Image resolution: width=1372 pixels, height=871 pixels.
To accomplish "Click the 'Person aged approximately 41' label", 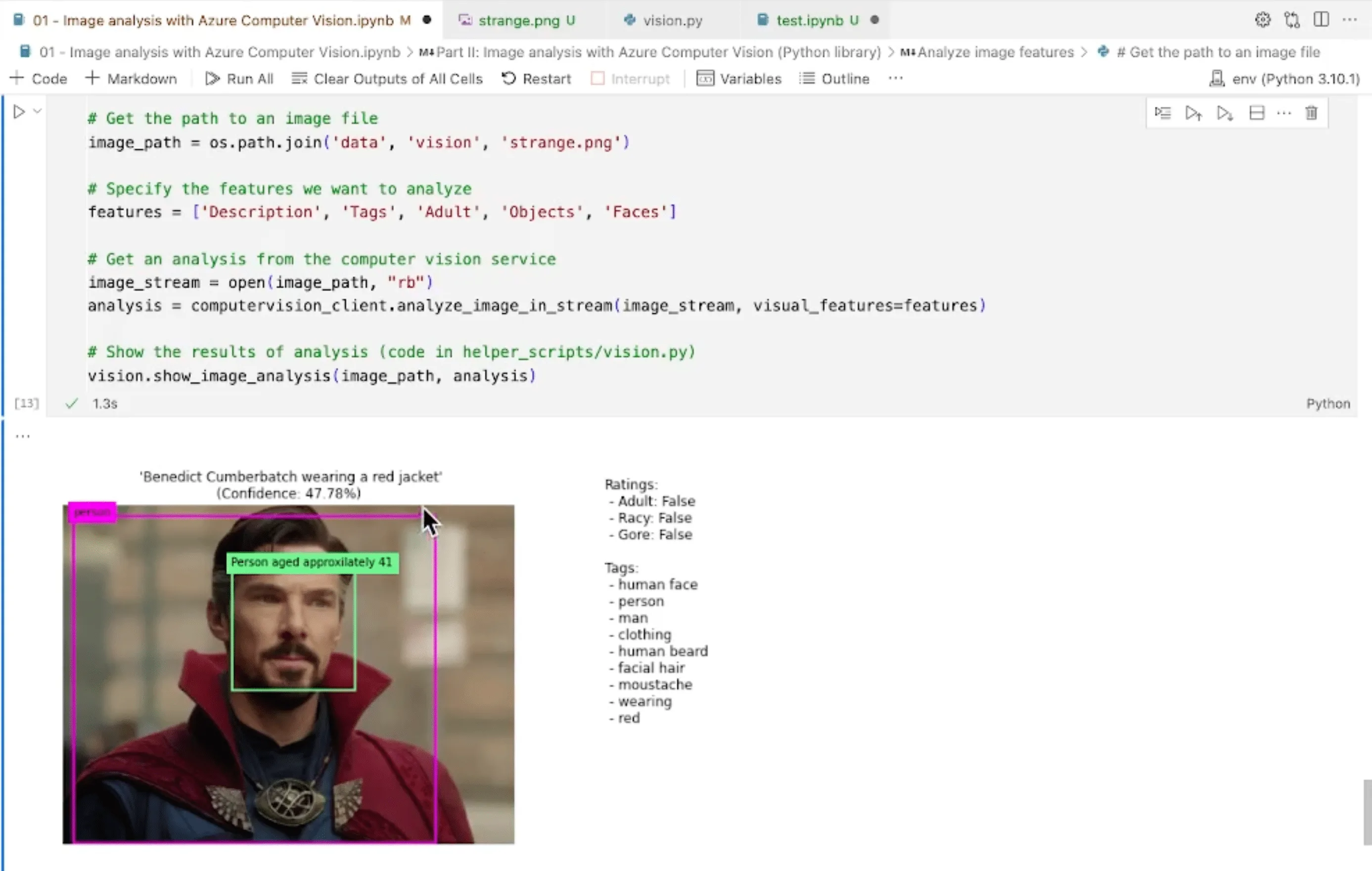I will pyautogui.click(x=312, y=563).
